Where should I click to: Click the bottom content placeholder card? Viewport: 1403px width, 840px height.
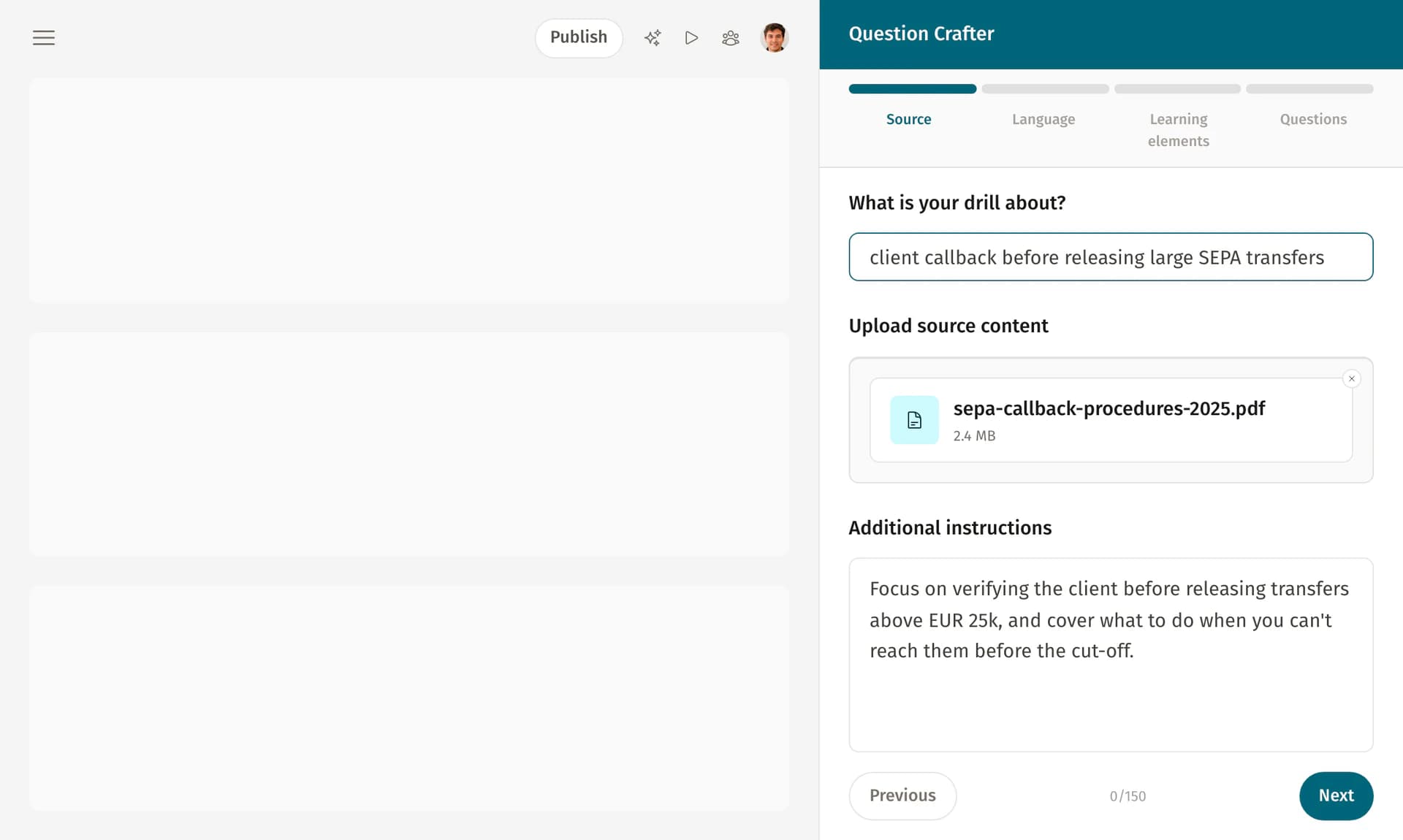click(x=409, y=698)
